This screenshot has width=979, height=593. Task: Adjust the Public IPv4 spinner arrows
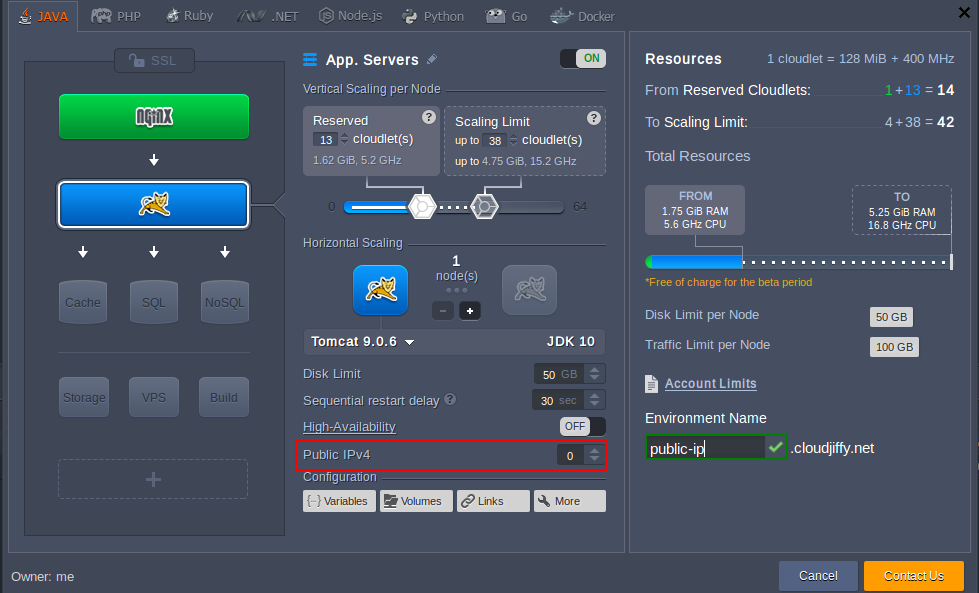click(594, 456)
